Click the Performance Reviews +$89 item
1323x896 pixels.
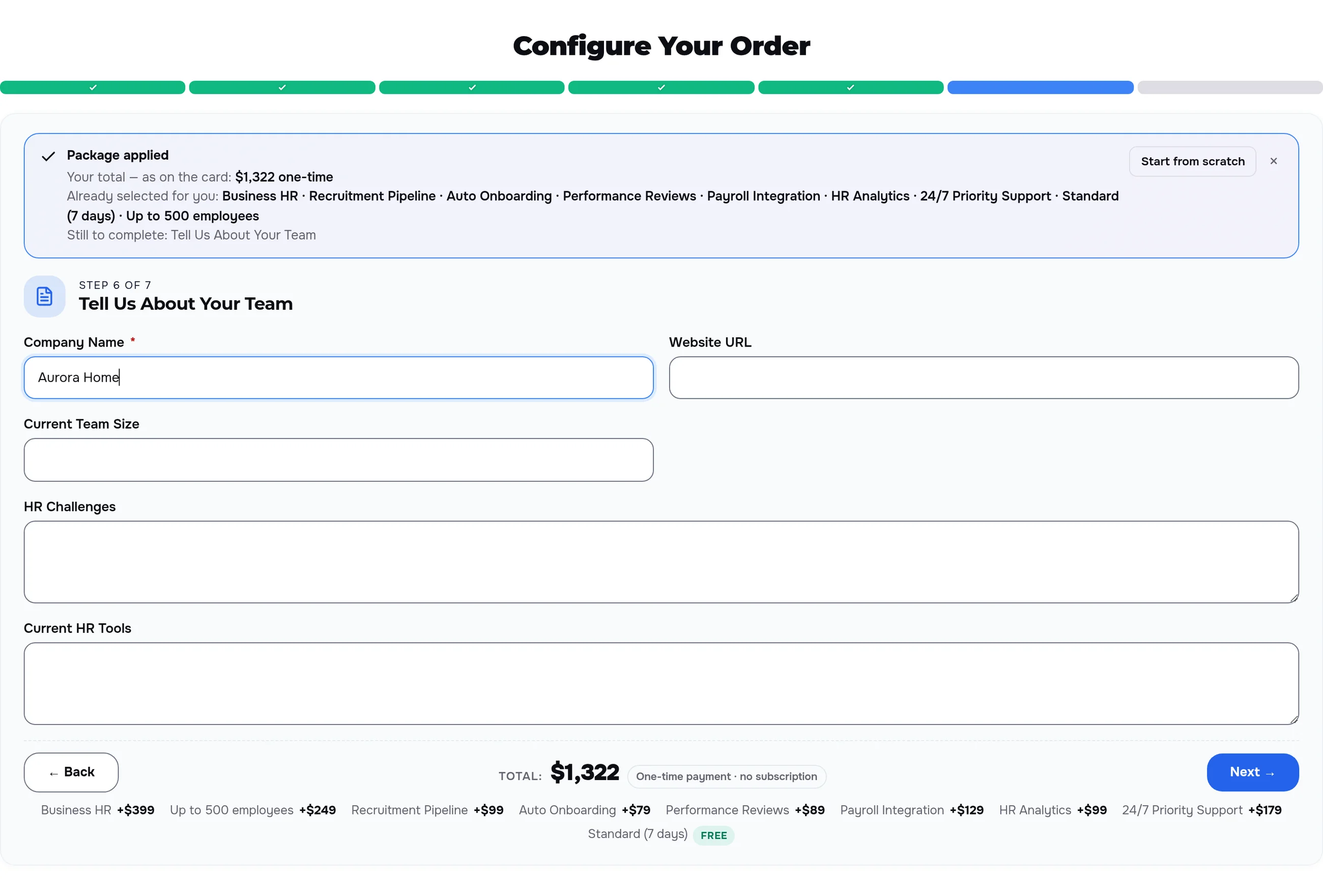point(744,810)
